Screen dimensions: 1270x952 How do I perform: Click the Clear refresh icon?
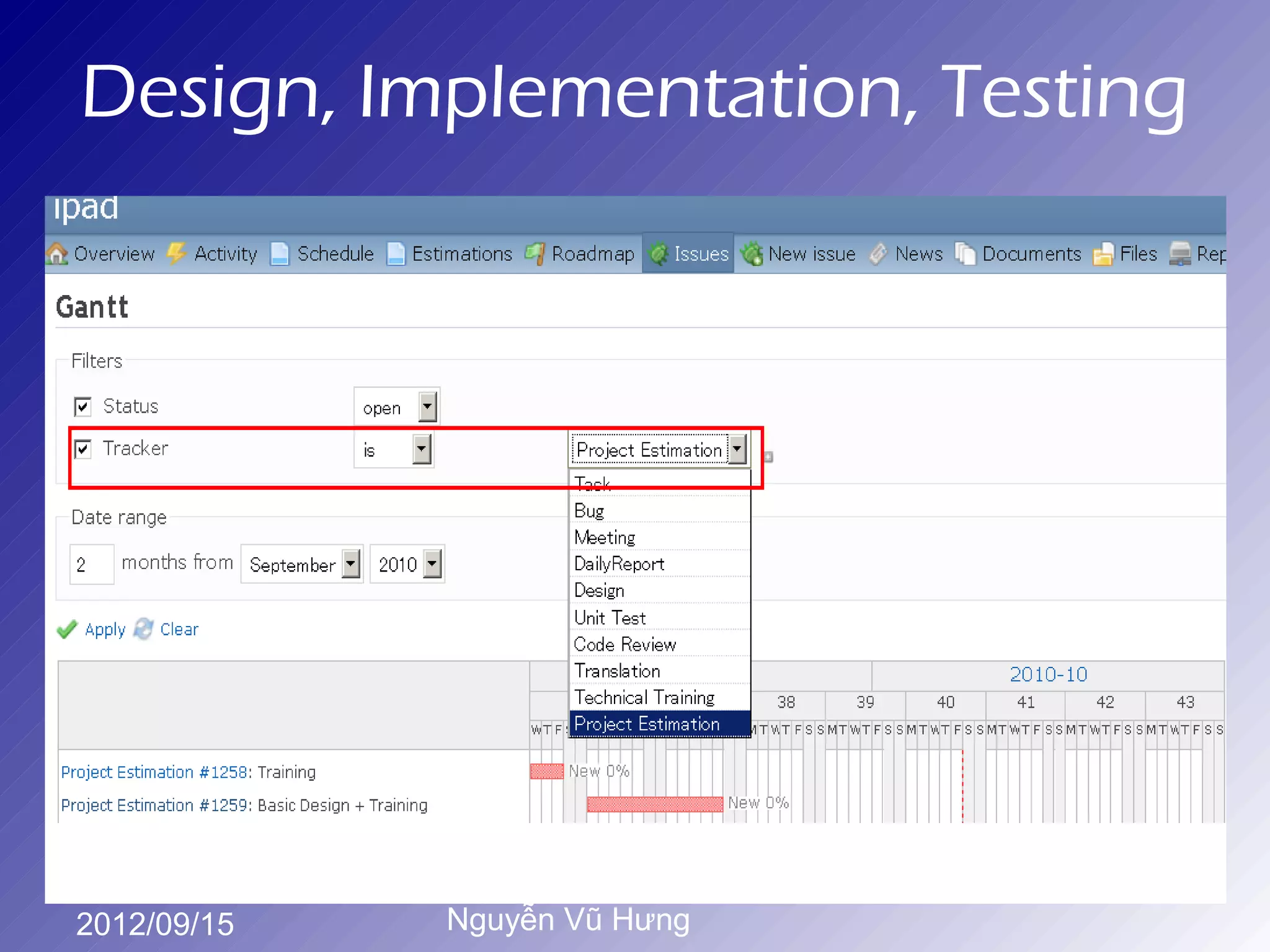(144, 628)
